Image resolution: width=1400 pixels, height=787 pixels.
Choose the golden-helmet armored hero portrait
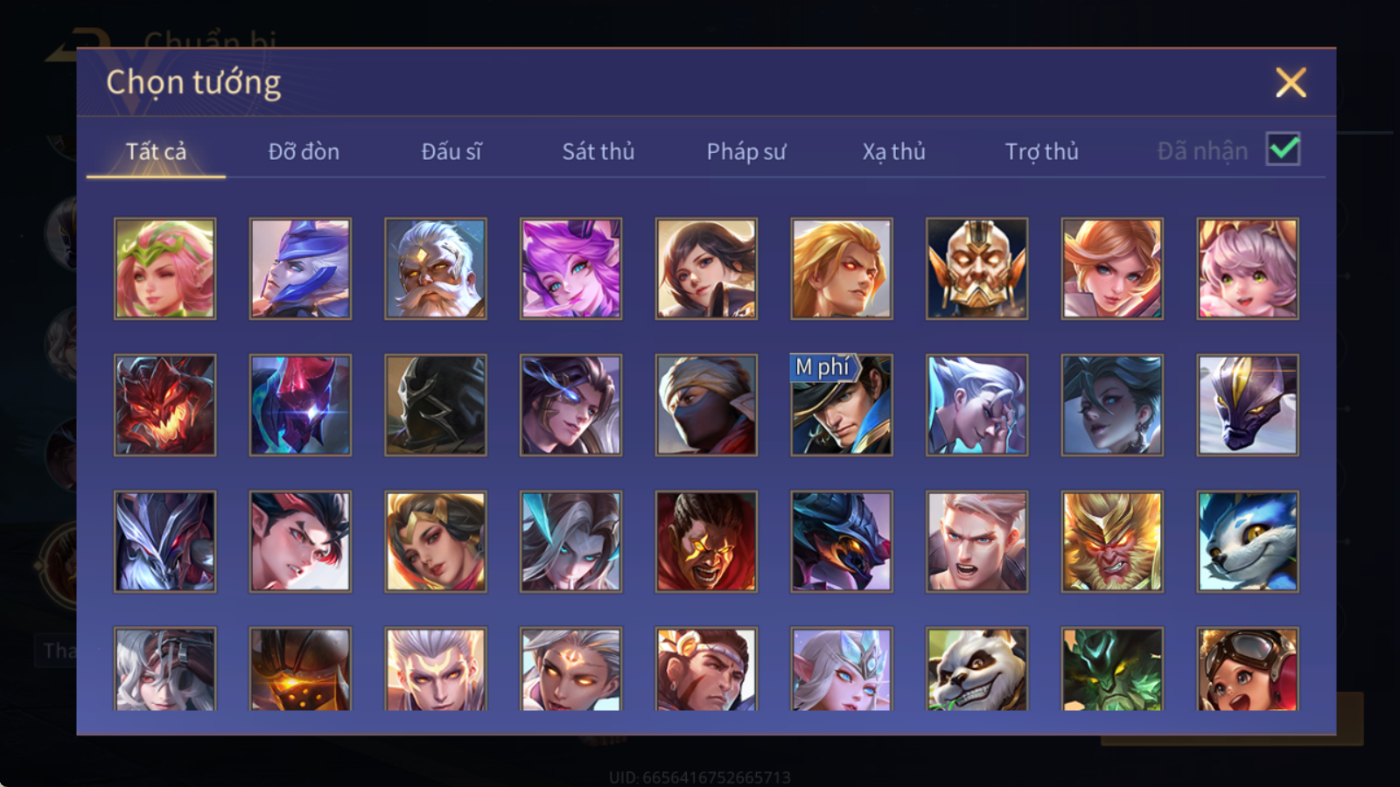pos(977,269)
